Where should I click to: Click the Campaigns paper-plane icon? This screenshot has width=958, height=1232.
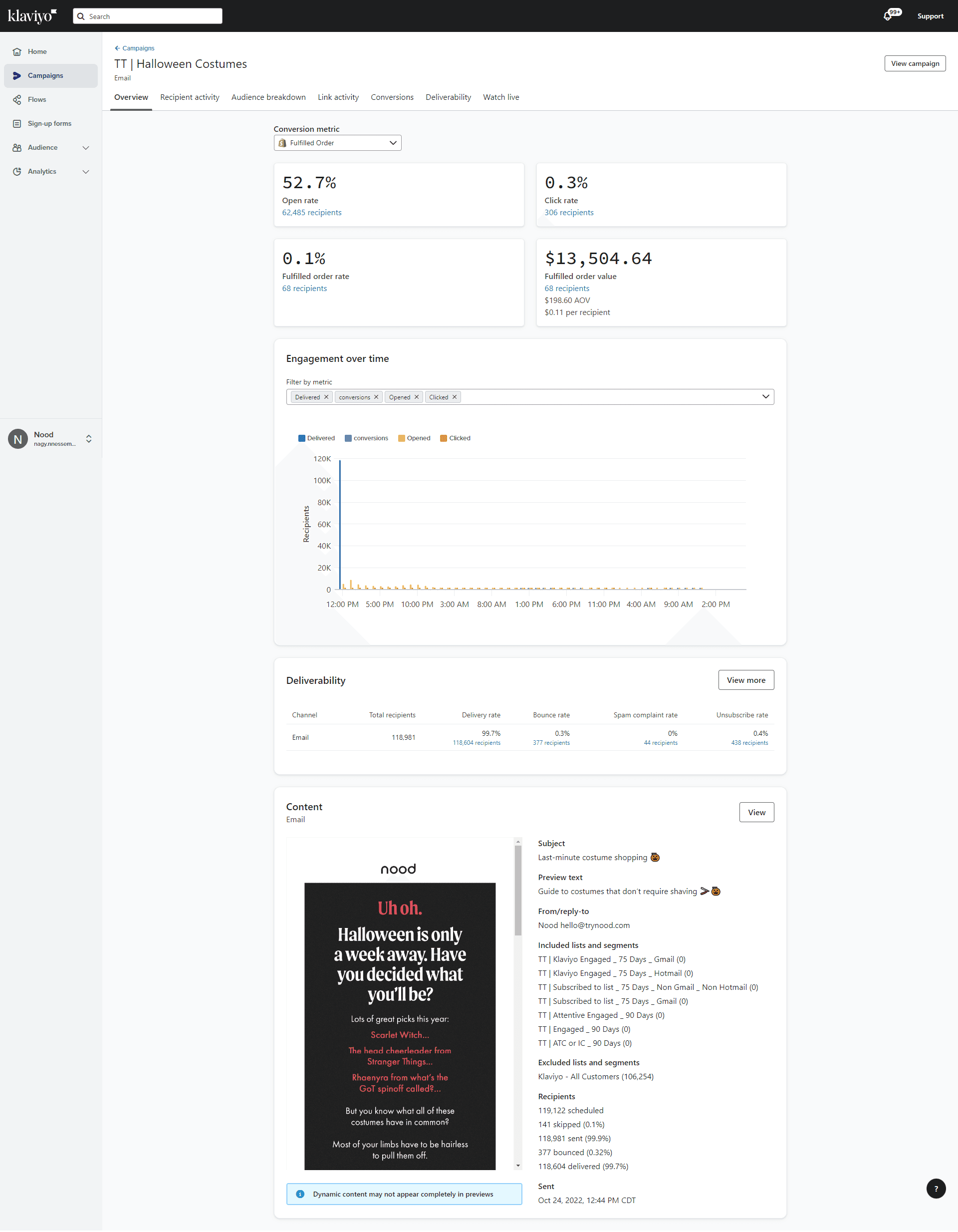17,75
